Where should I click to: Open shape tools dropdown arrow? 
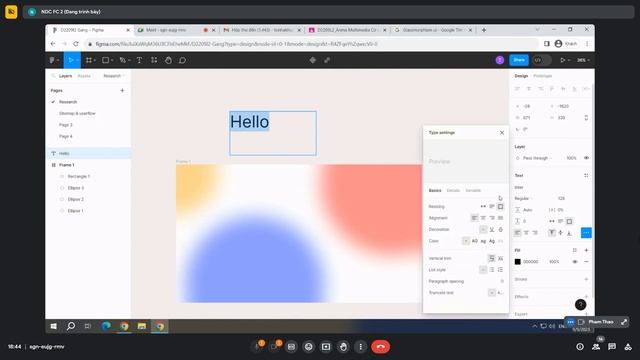112,60
